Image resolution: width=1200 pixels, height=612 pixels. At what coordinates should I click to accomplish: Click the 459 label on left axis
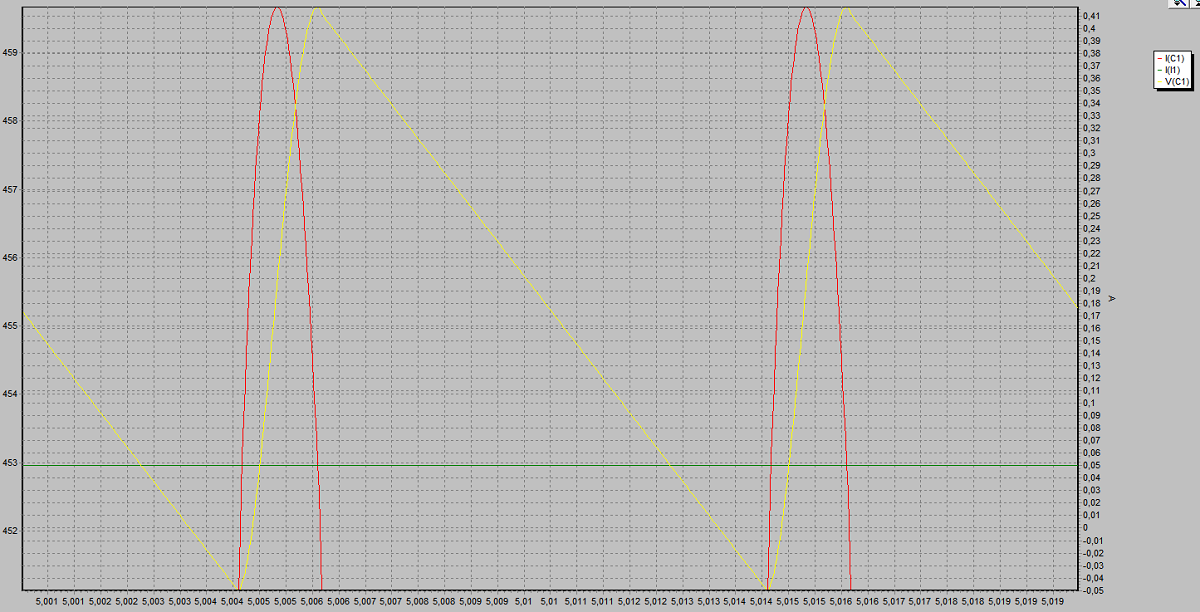[10, 52]
